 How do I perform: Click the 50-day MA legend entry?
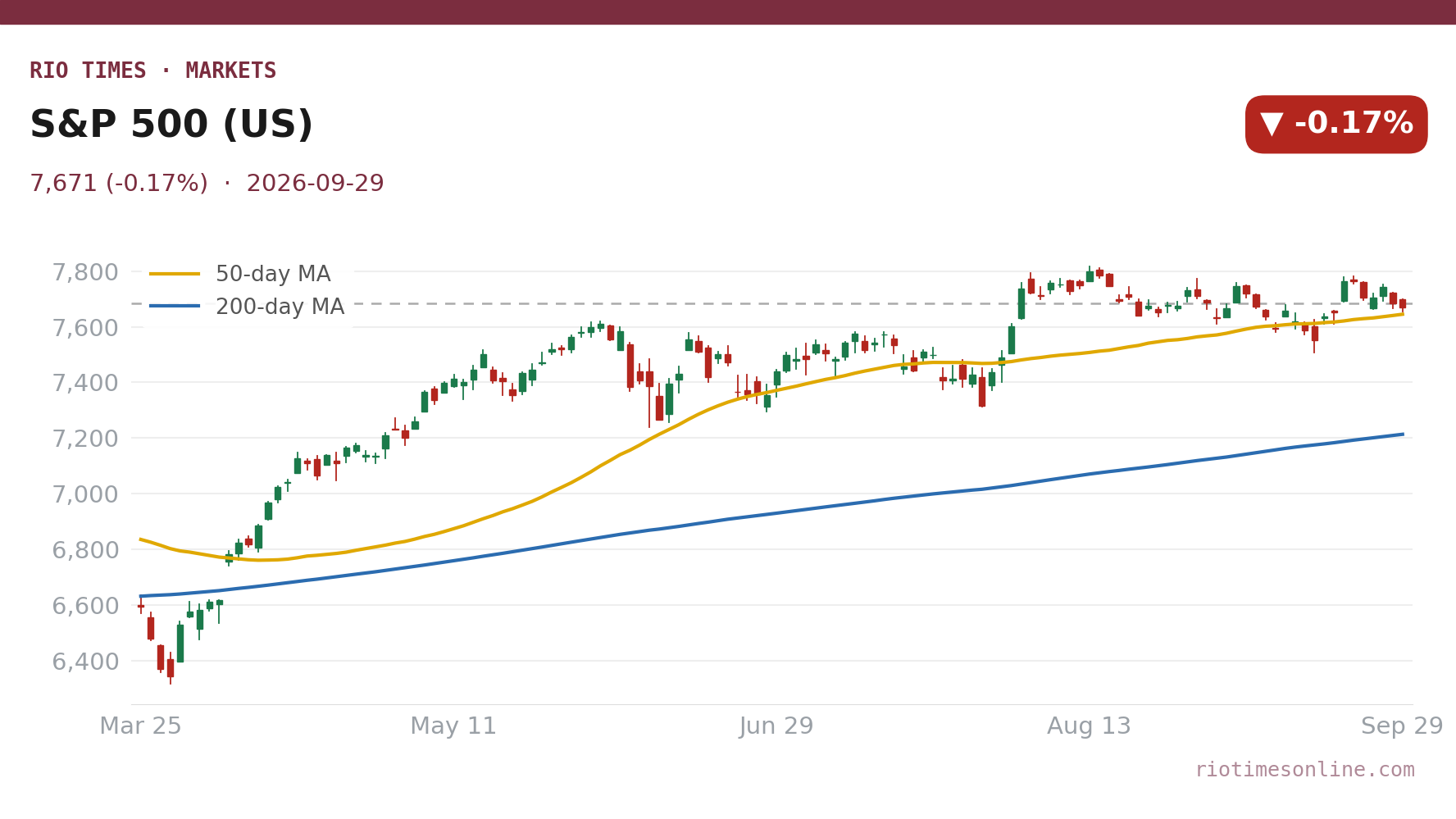point(240,274)
